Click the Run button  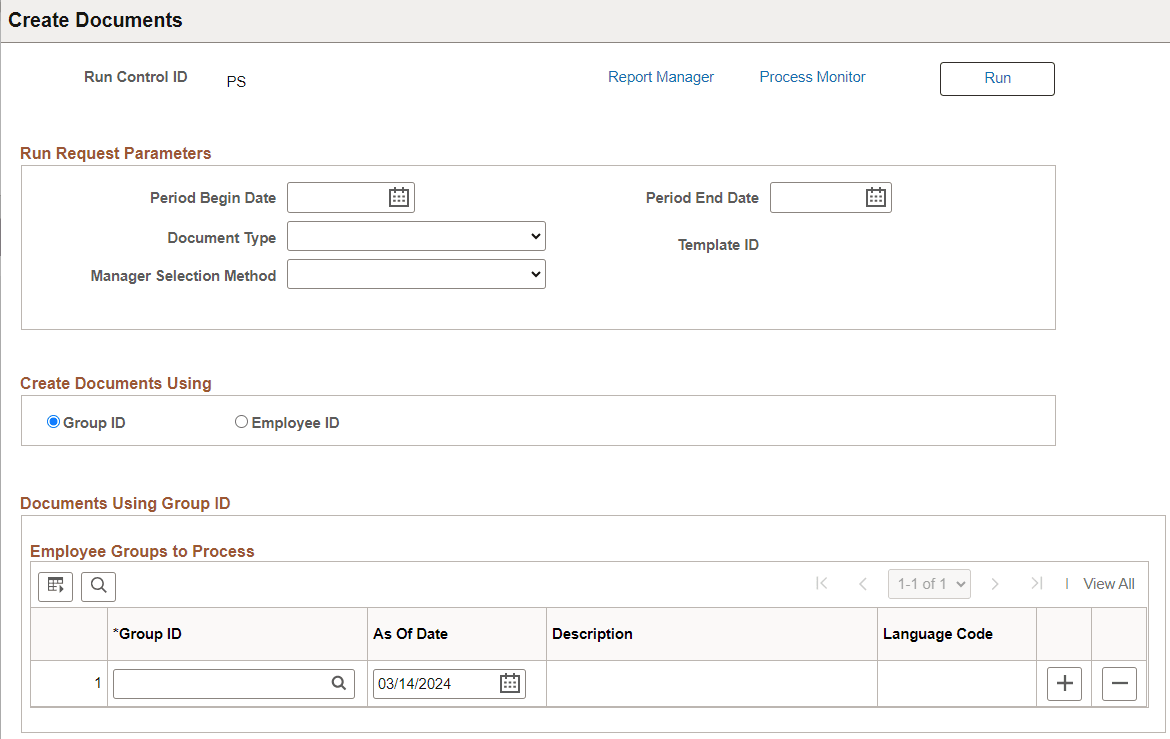tap(997, 78)
